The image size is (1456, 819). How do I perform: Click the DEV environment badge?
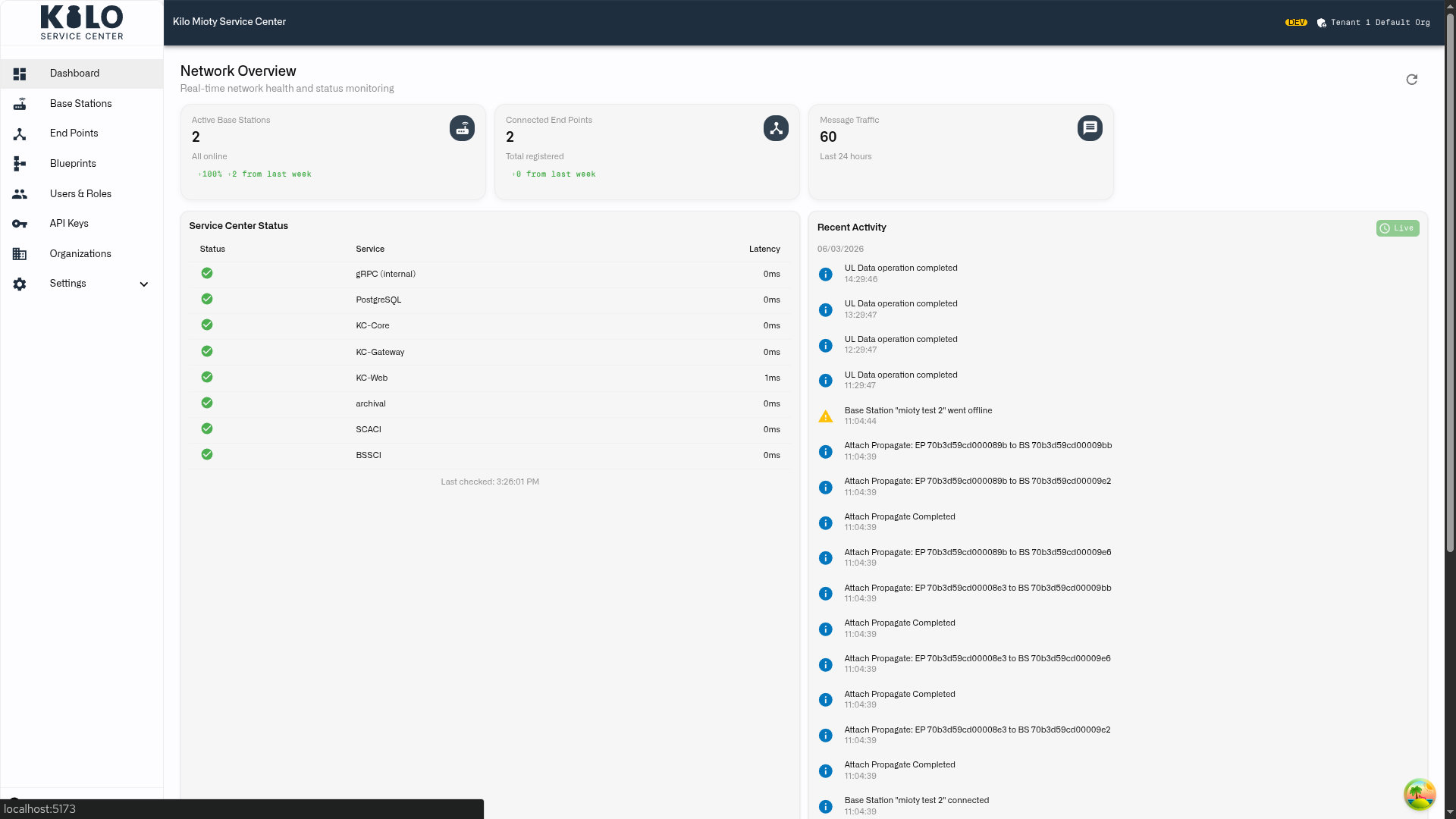coord(1296,23)
